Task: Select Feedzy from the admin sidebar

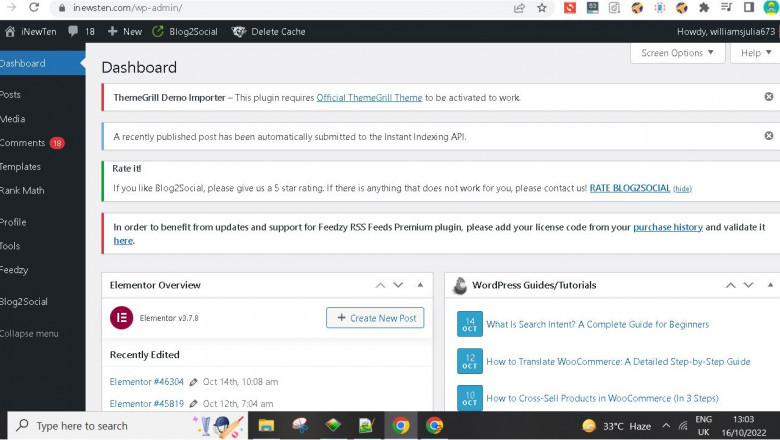Action: (16, 269)
